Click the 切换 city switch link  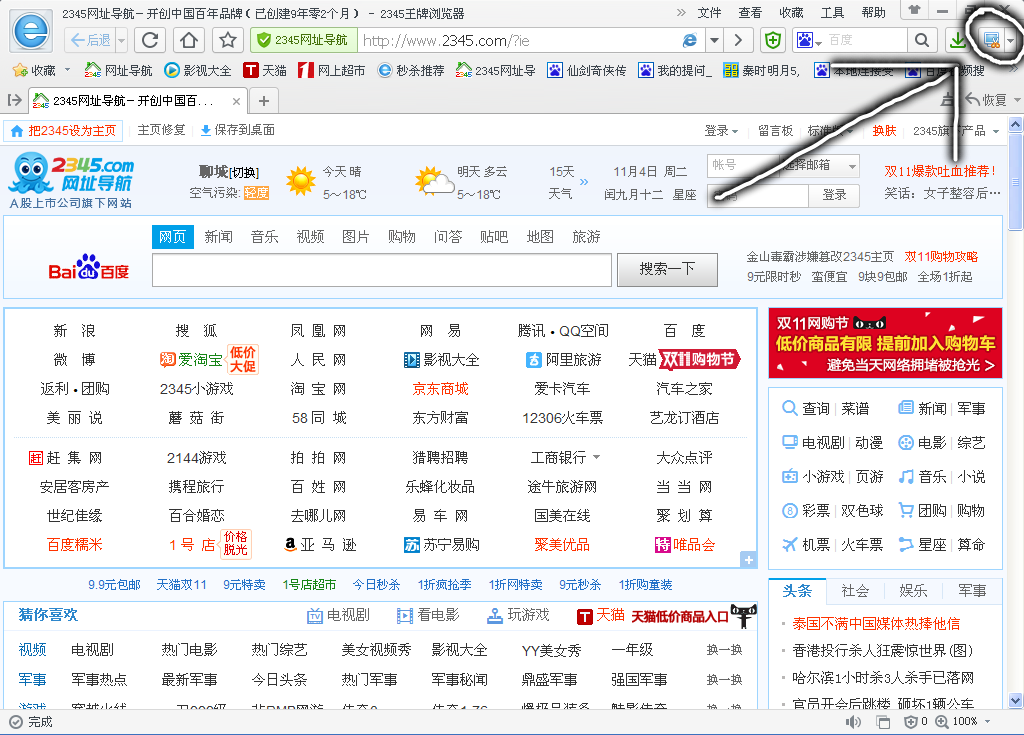[x=244, y=172]
